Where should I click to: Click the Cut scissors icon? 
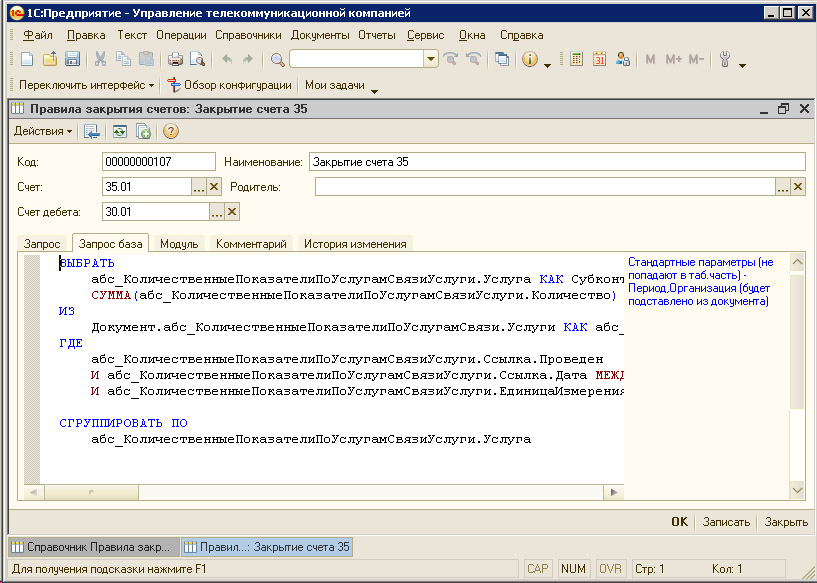coord(101,59)
